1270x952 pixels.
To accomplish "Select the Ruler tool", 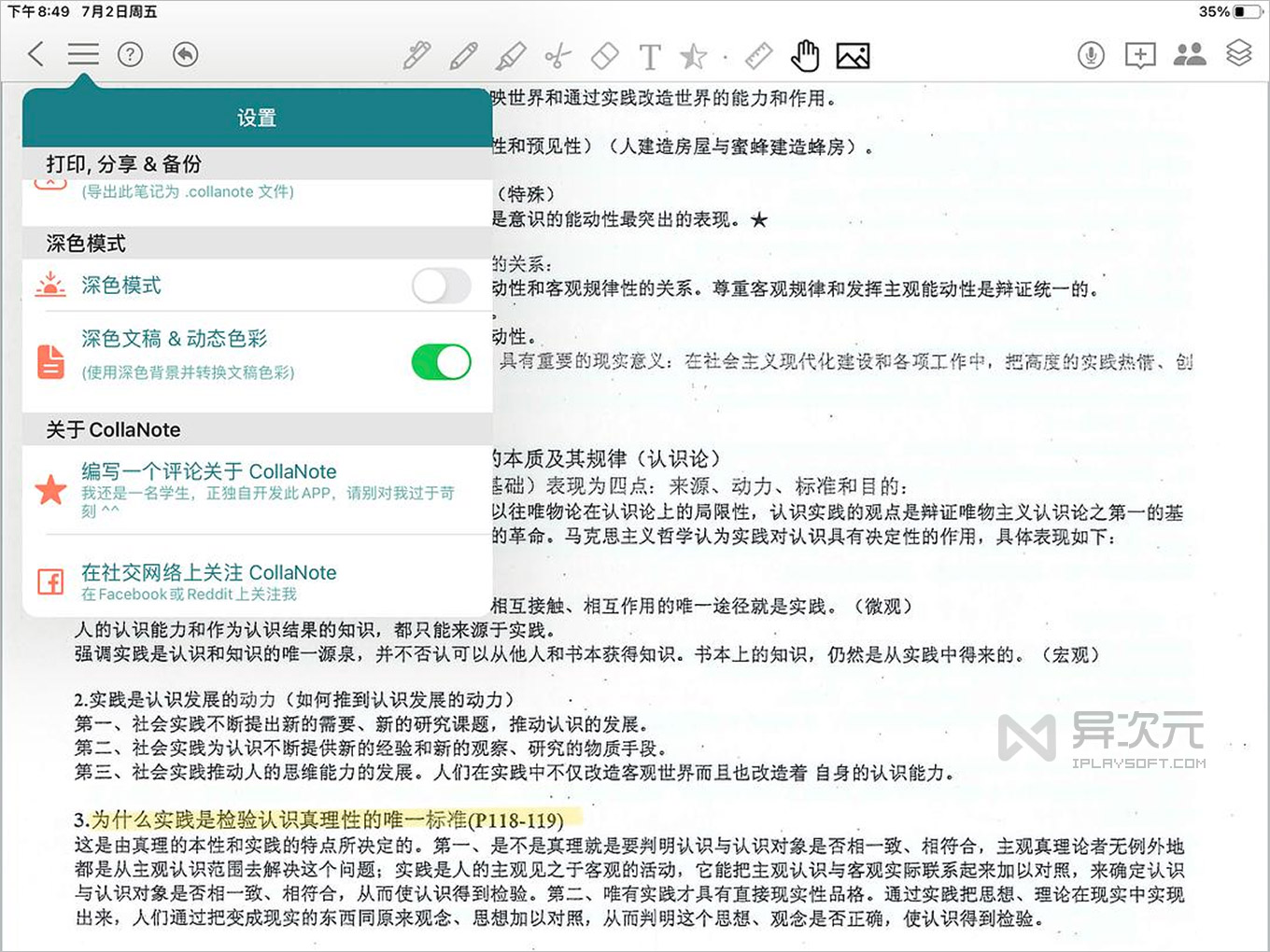I will coord(758,54).
